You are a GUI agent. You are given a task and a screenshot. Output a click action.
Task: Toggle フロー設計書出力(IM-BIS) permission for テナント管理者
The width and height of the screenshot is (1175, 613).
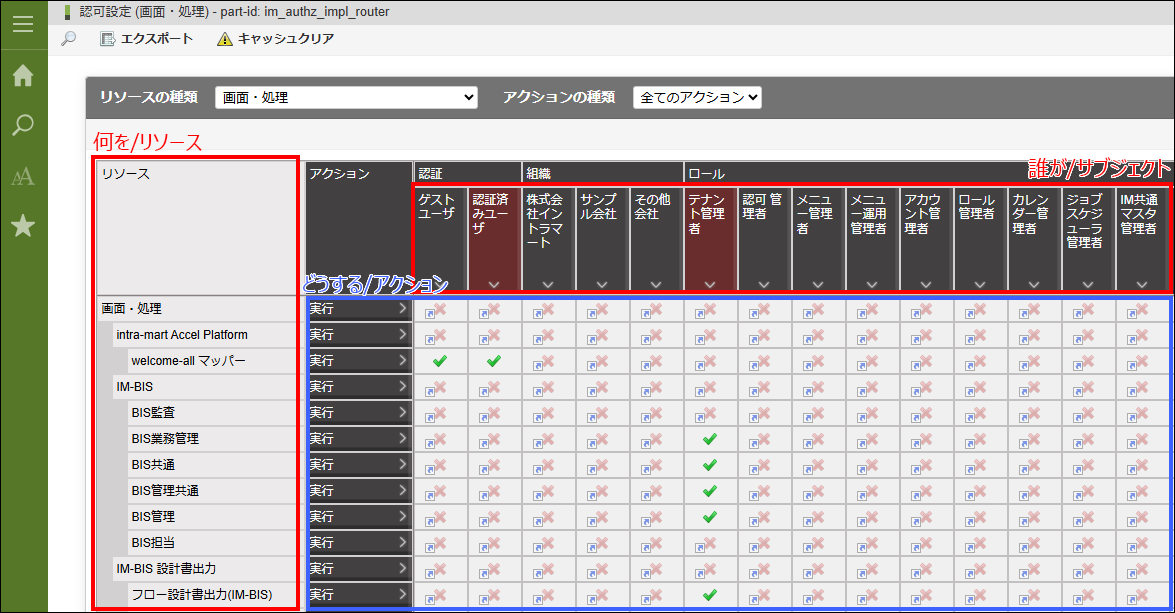[x=710, y=595]
